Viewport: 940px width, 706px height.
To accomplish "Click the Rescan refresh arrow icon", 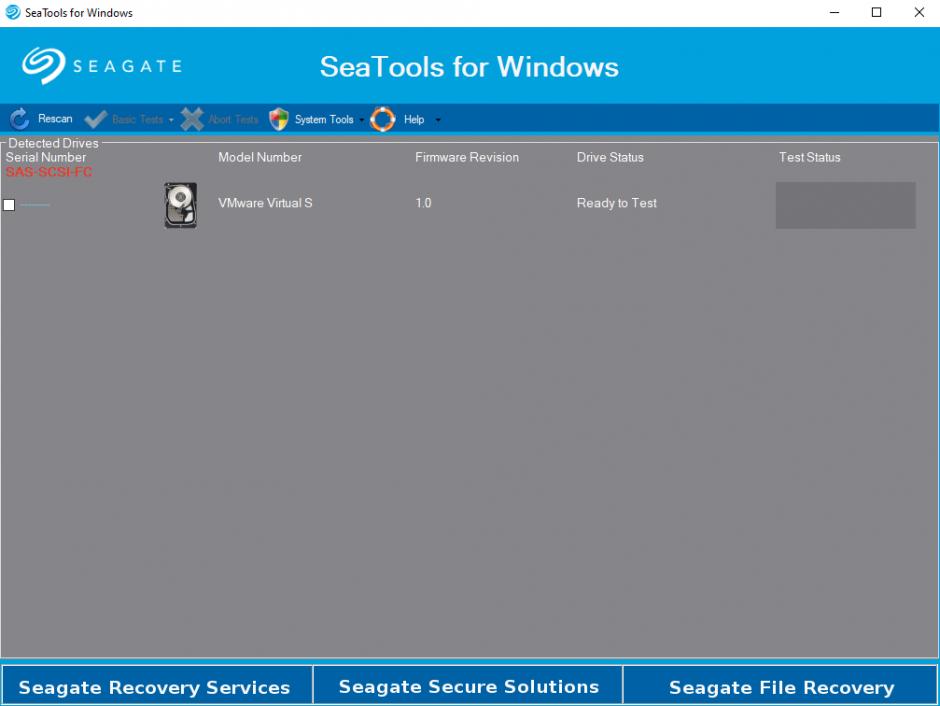I will (19, 119).
